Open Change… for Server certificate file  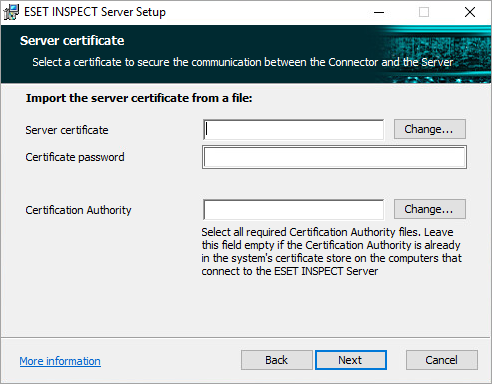point(429,129)
